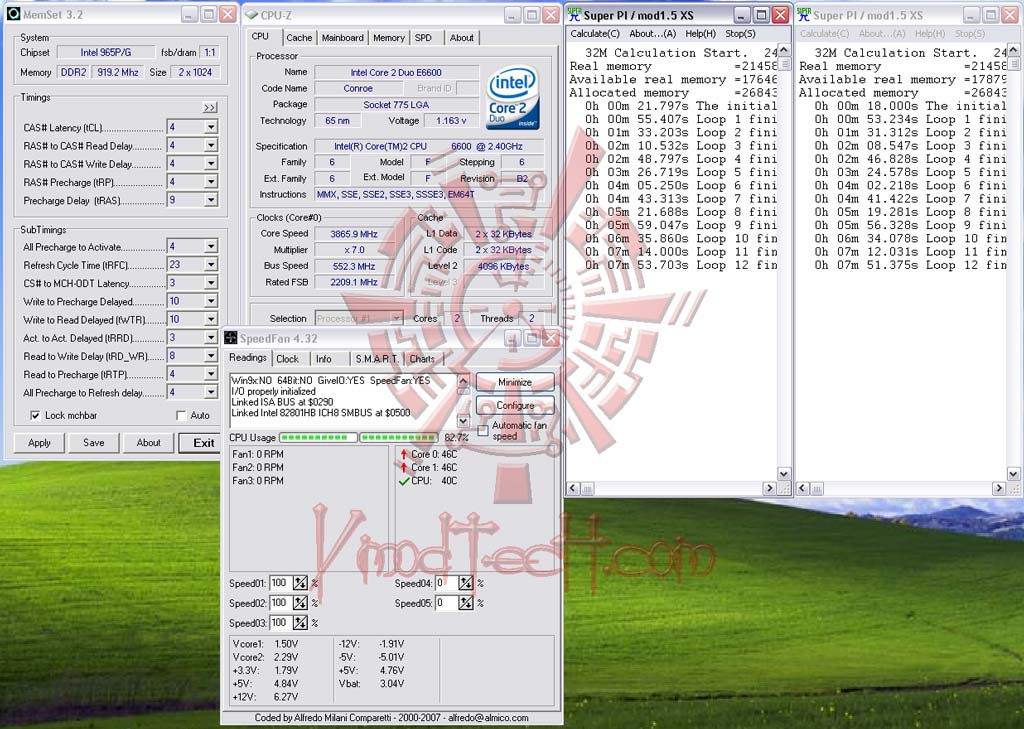Open the Charts tab in SpeedFan
This screenshot has height=729, width=1024.
coord(422,359)
